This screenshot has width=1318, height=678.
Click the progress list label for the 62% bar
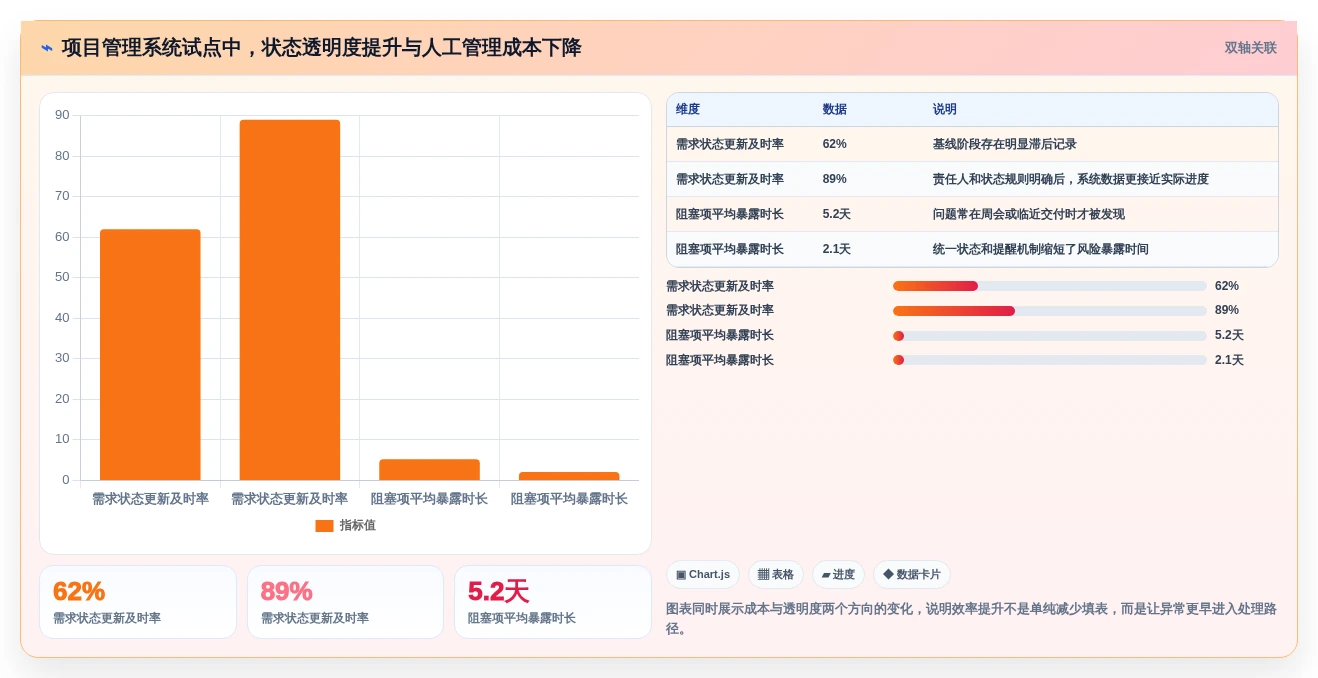[720, 286]
